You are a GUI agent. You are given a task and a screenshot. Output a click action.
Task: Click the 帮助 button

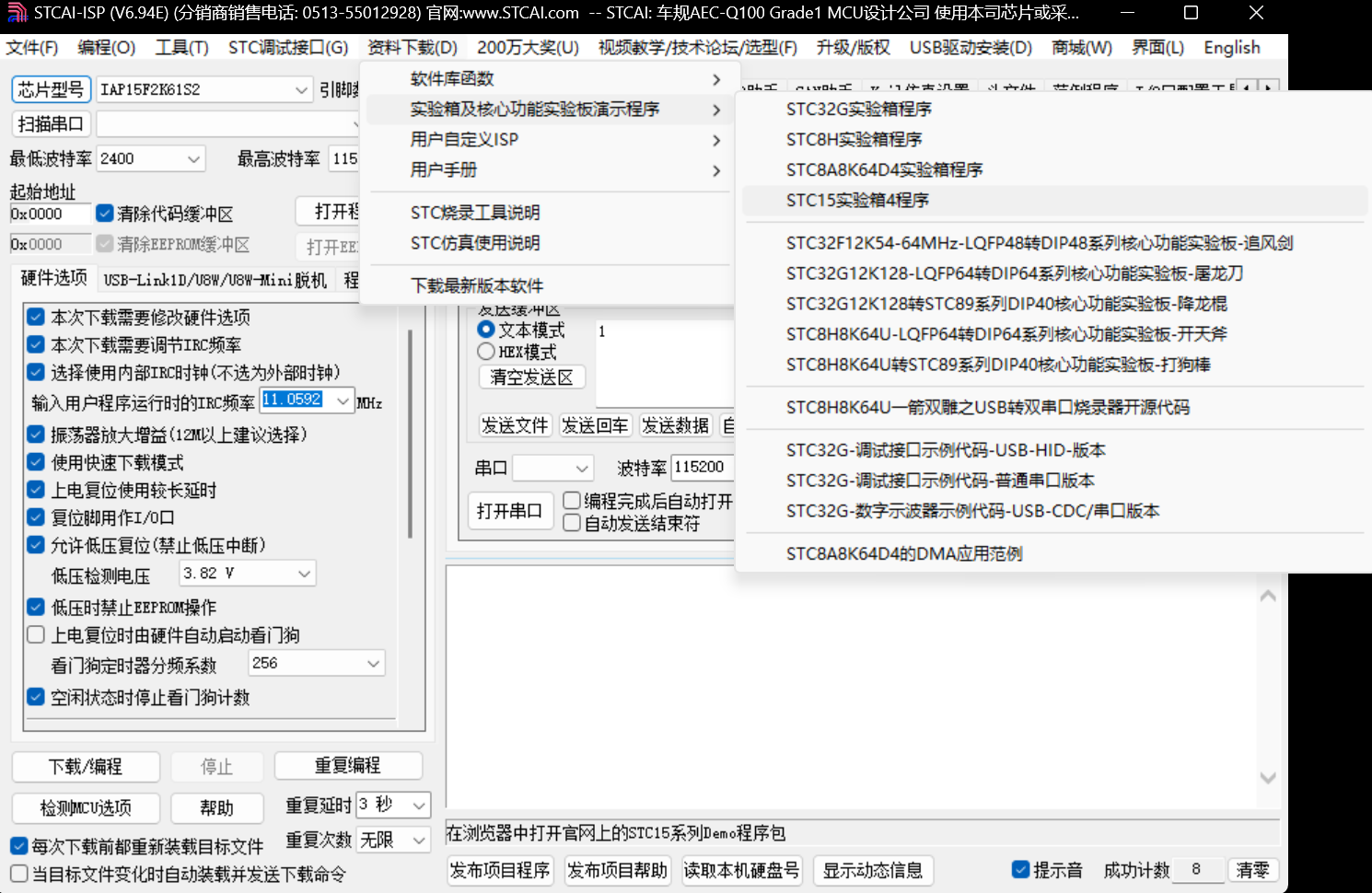pos(216,807)
